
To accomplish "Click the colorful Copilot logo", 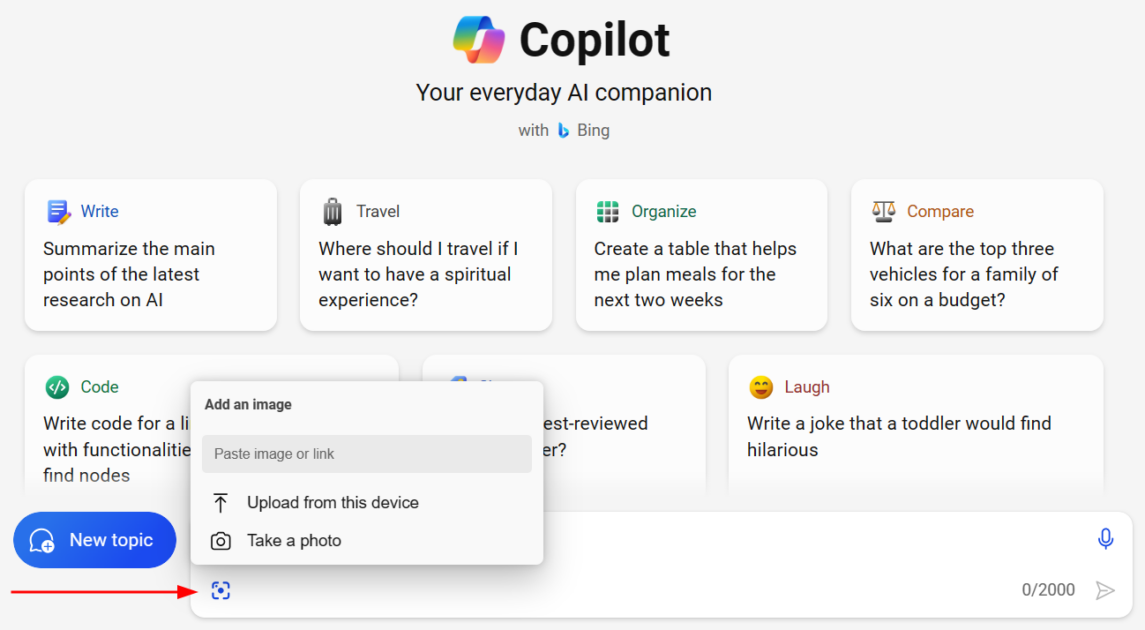I will tap(479, 39).
